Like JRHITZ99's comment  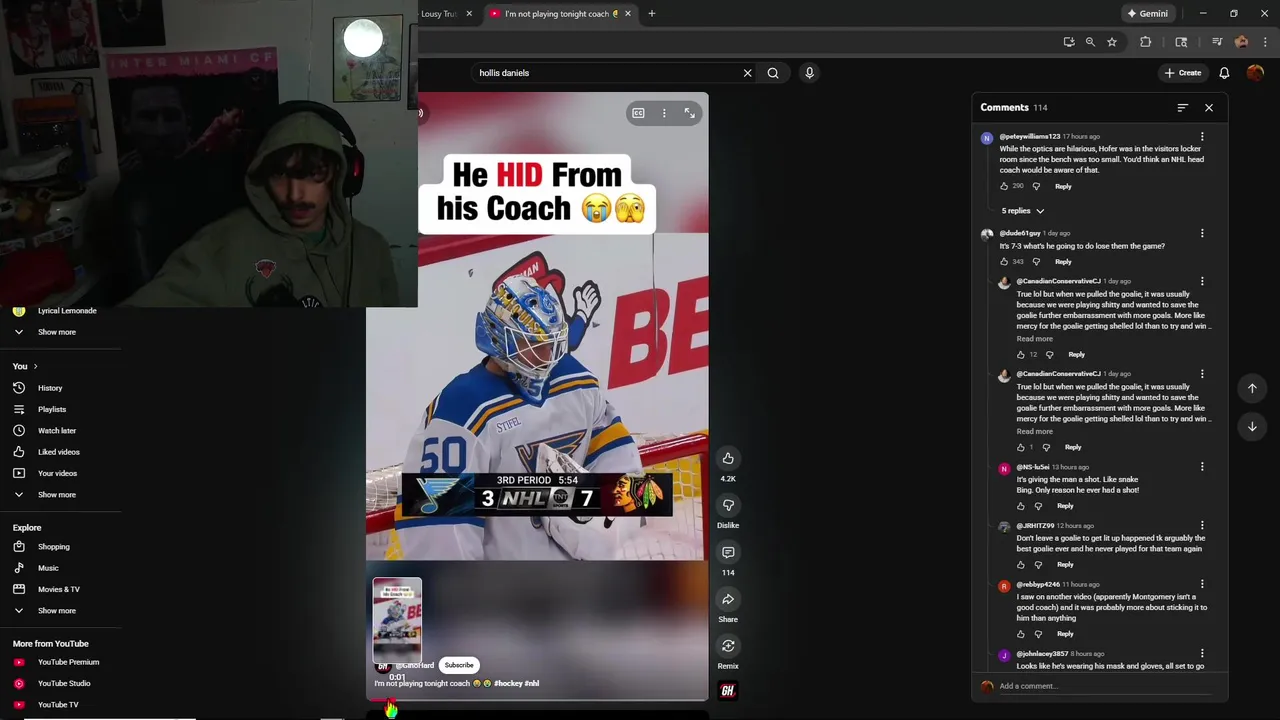(x=1021, y=565)
